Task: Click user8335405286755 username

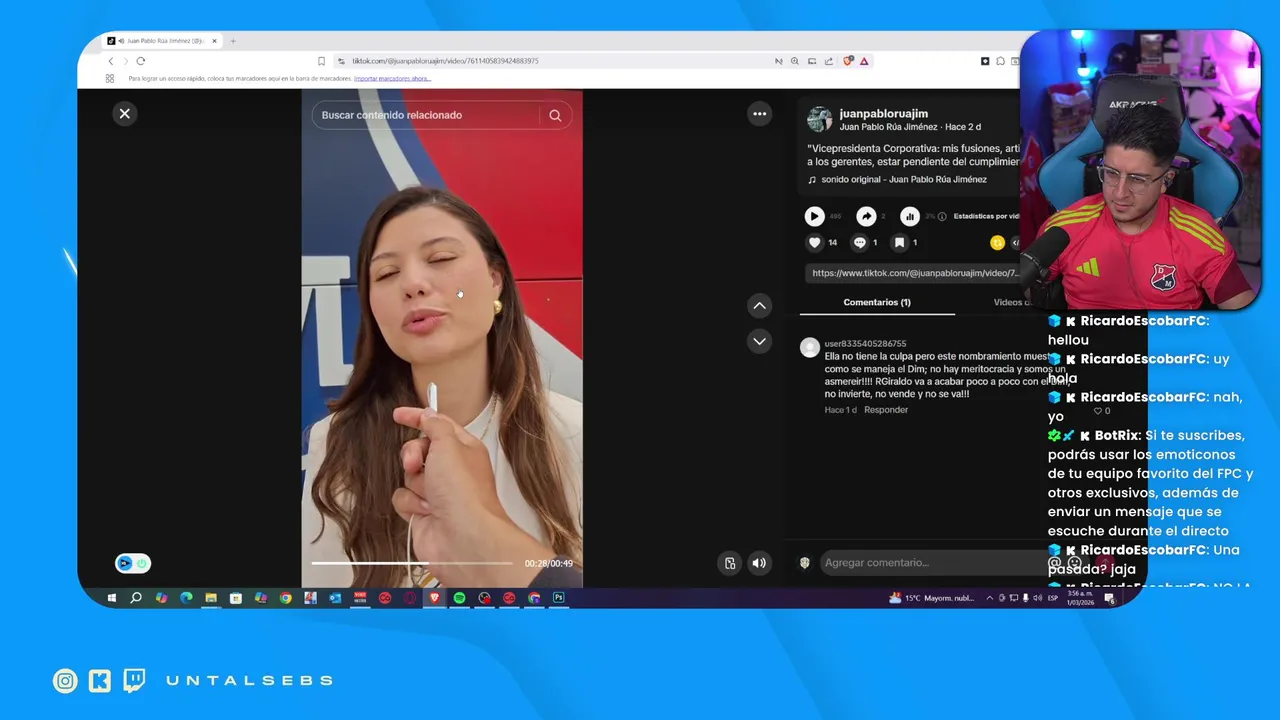Action: 865,344
